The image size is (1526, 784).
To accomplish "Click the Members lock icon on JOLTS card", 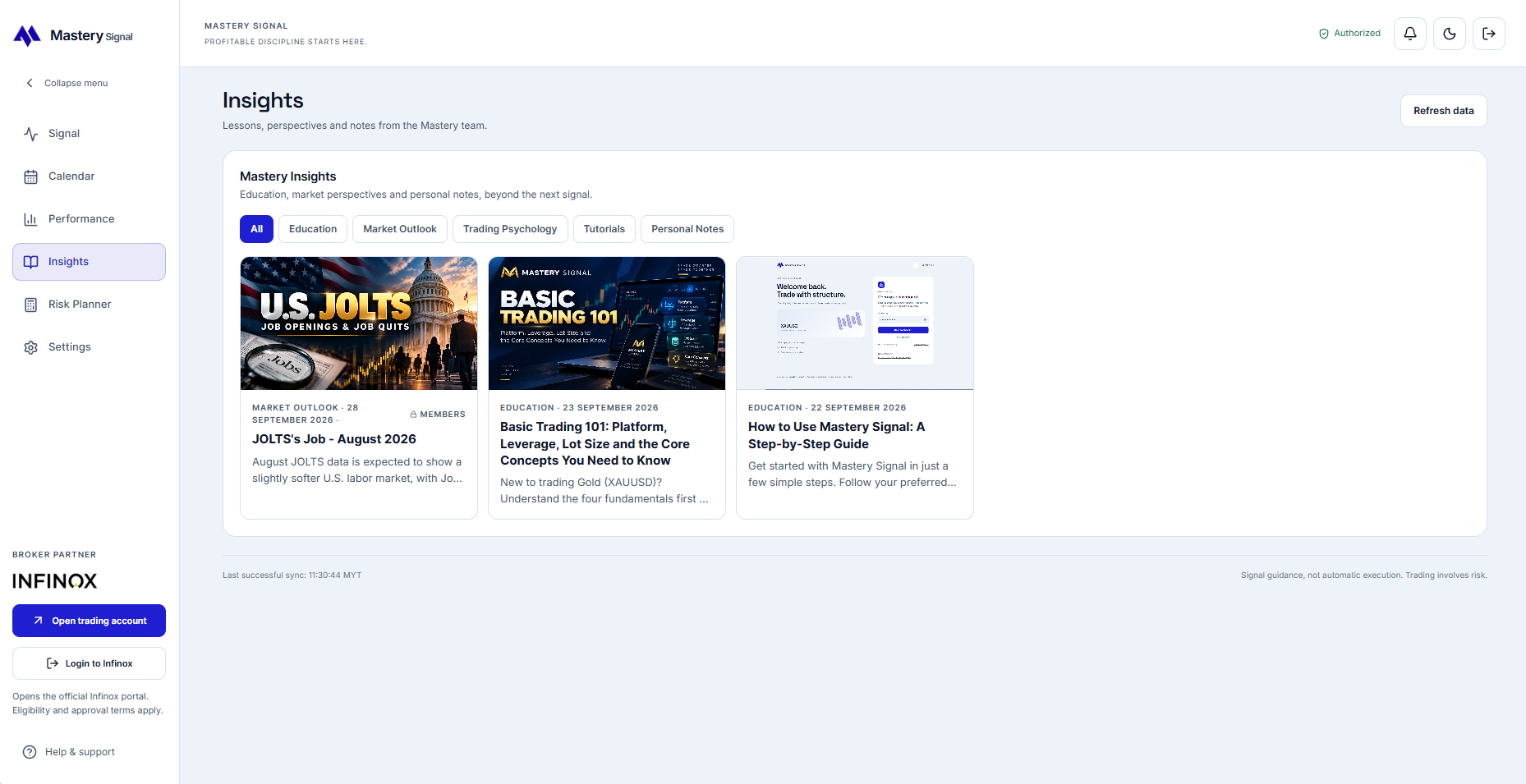I will (x=413, y=415).
